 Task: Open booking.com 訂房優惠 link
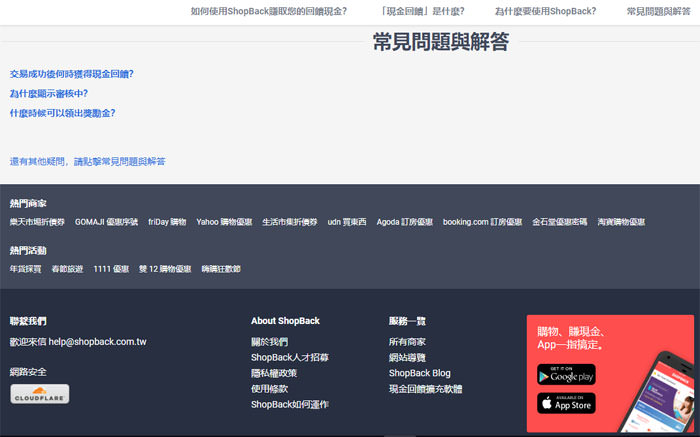pos(482,222)
